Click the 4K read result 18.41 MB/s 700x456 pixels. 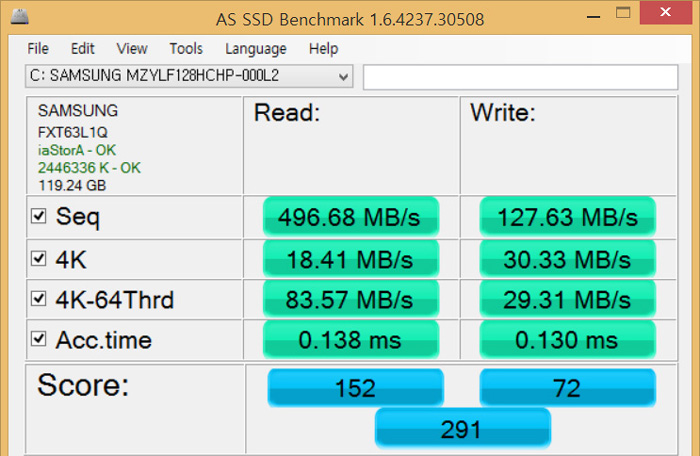pyautogui.click(x=351, y=259)
